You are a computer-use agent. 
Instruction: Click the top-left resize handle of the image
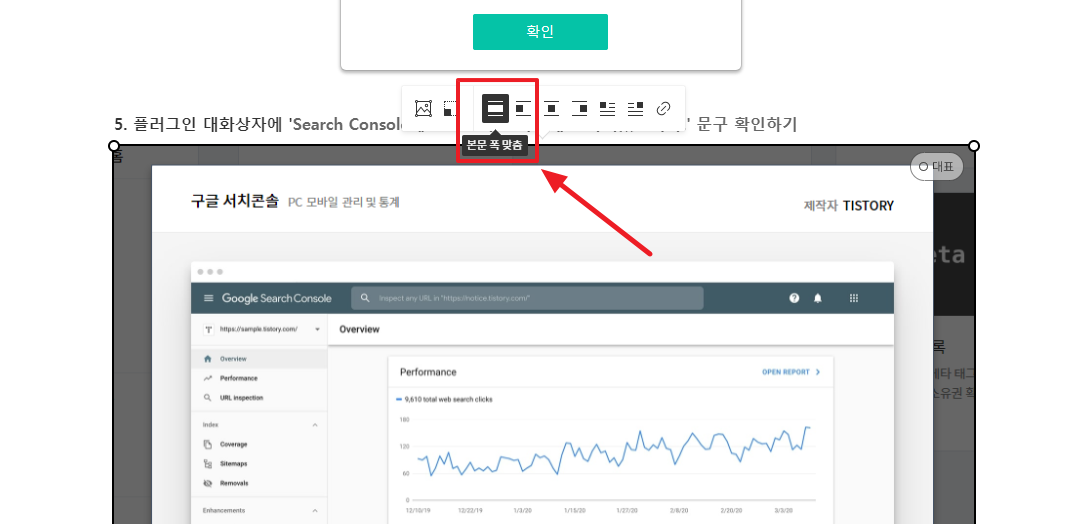tap(114, 145)
